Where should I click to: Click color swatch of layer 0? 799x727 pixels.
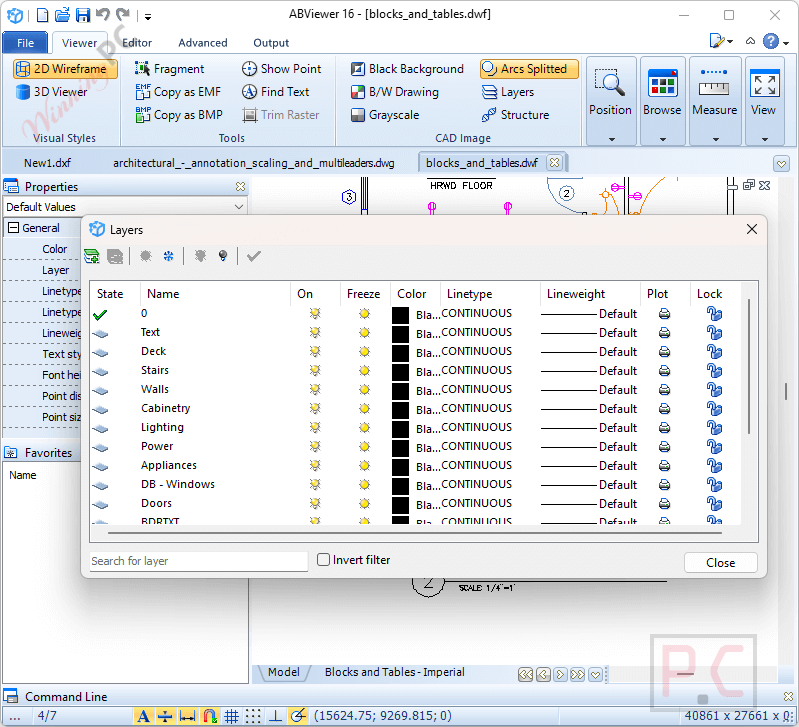[x=401, y=315]
